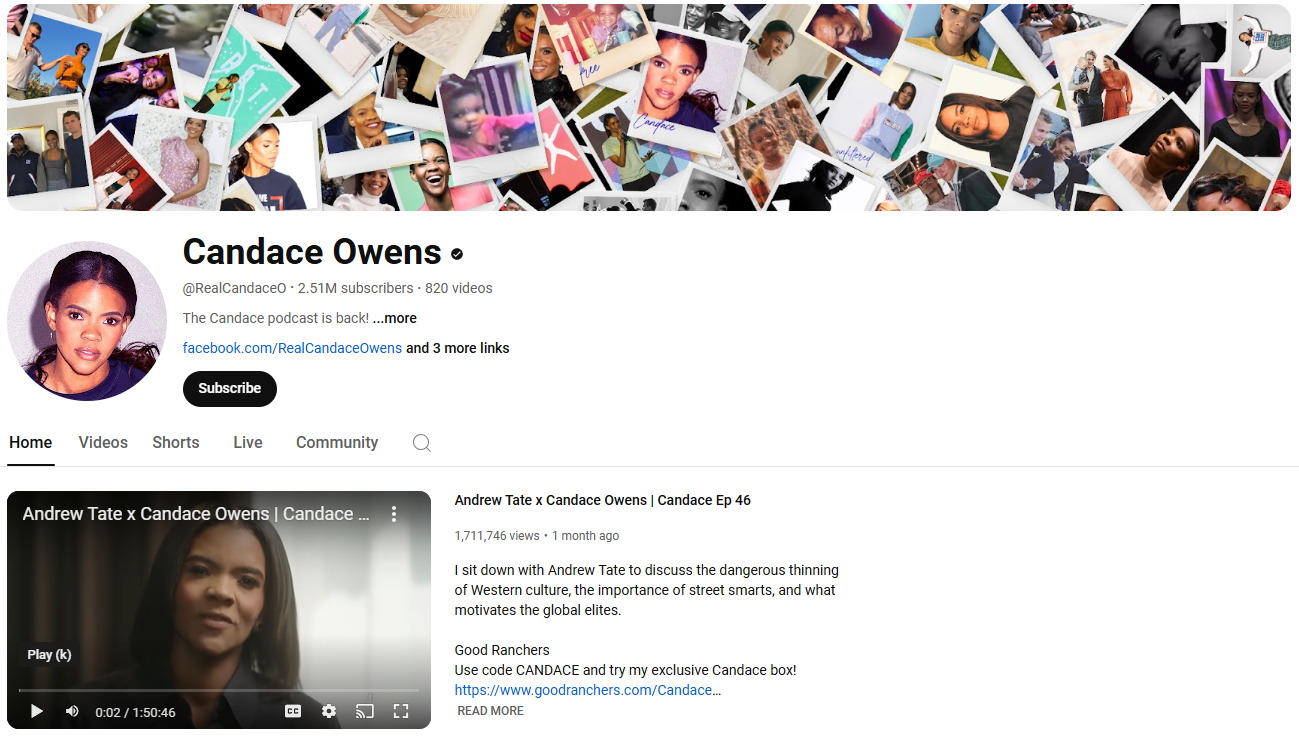Click the Cast icon to stream the video
Image resolution: width=1299 pixels, height=739 pixels.
pos(365,711)
